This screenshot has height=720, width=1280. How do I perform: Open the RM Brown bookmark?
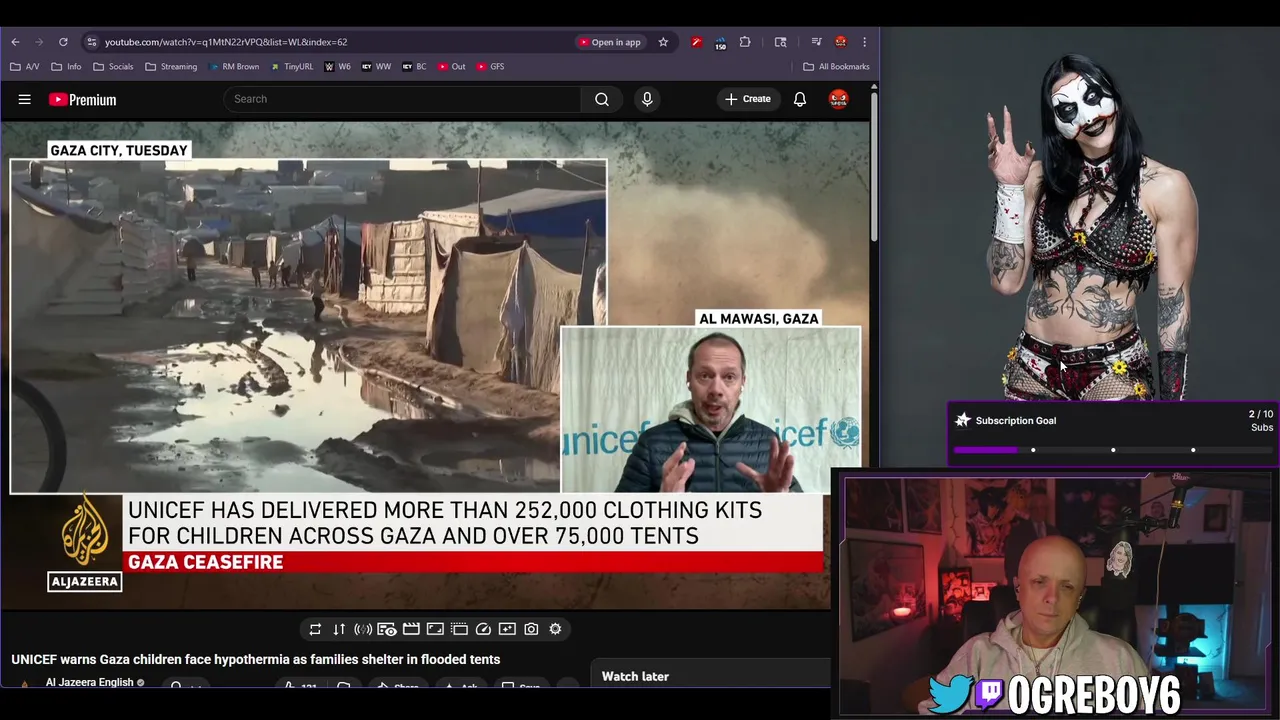click(232, 67)
